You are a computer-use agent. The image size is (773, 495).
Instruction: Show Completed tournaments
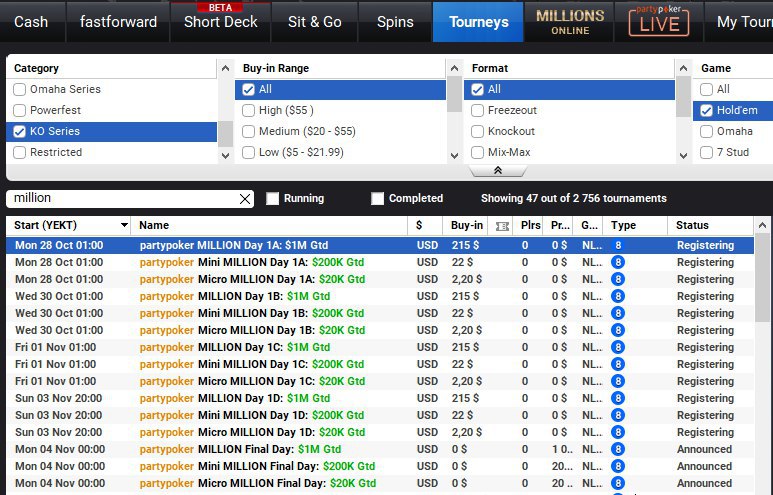(378, 199)
